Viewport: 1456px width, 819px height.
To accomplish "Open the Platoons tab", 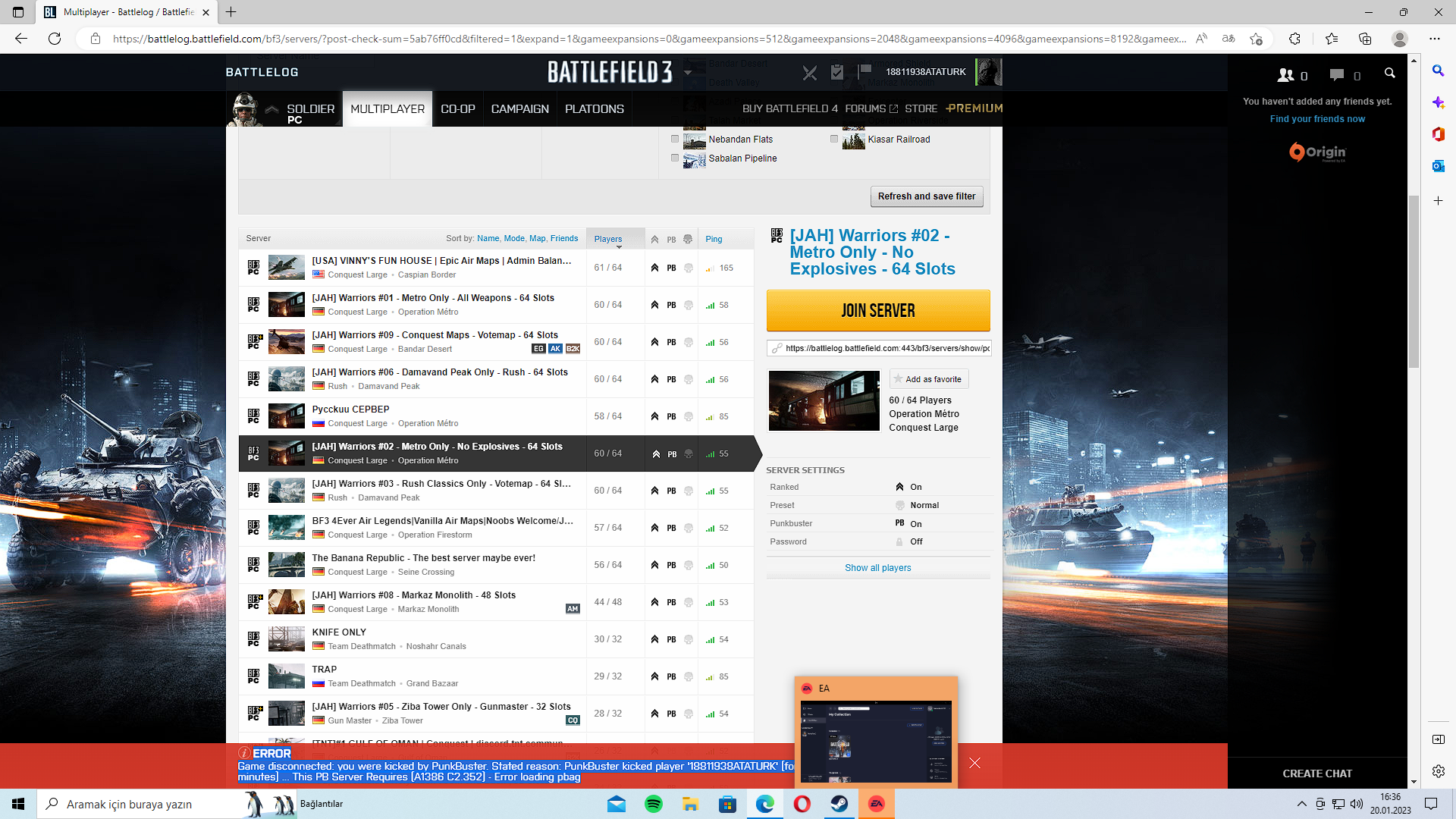I will tap(594, 109).
